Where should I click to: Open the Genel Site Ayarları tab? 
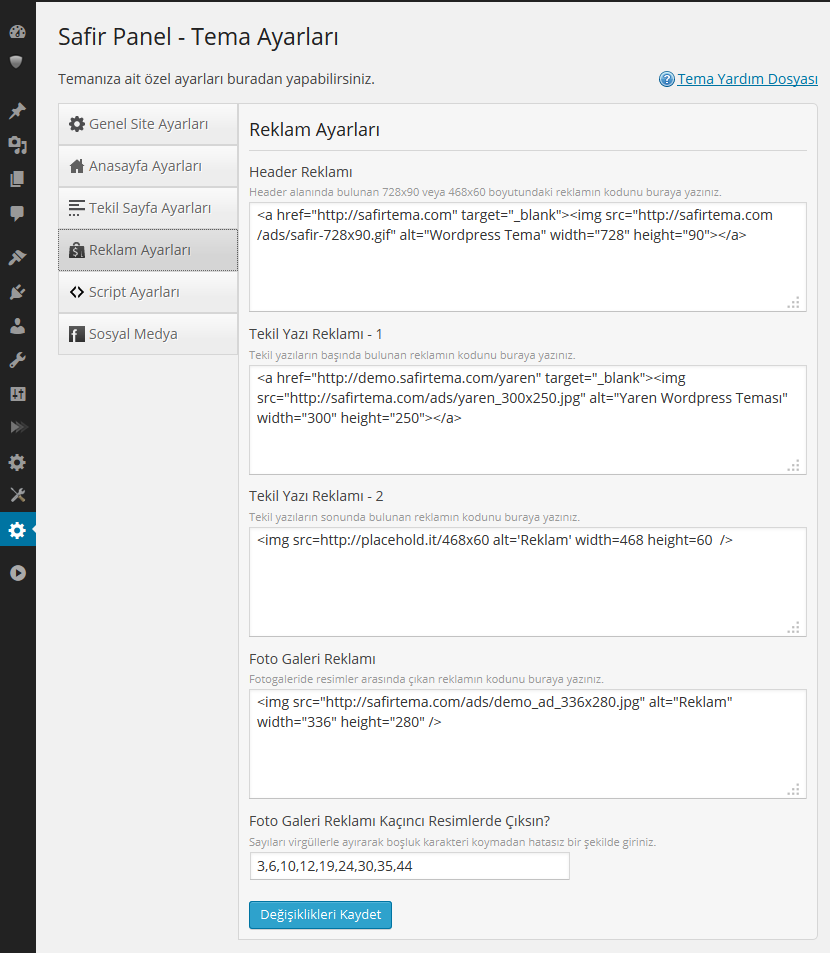[x=148, y=124]
